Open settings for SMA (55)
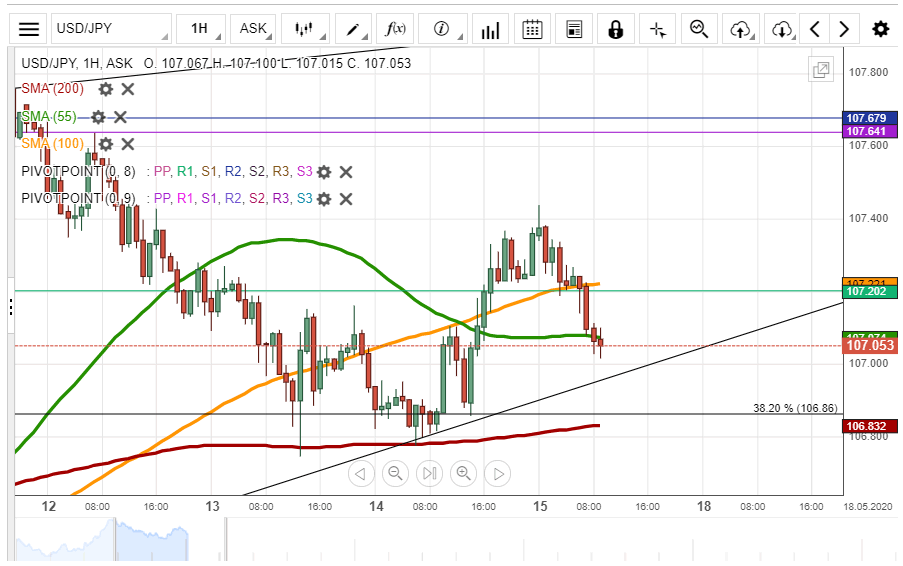Image resolution: width=903 pixels, height=566 pixels. (98, 117)
